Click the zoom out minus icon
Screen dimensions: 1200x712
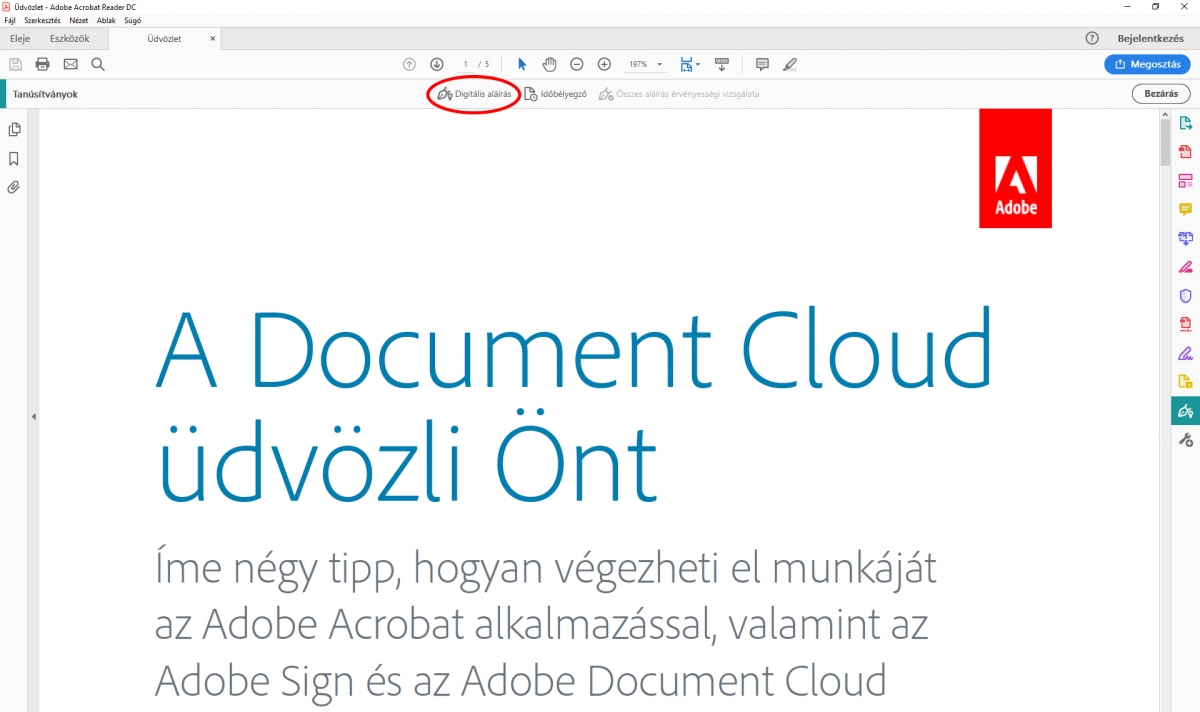(x=577, y=64)
